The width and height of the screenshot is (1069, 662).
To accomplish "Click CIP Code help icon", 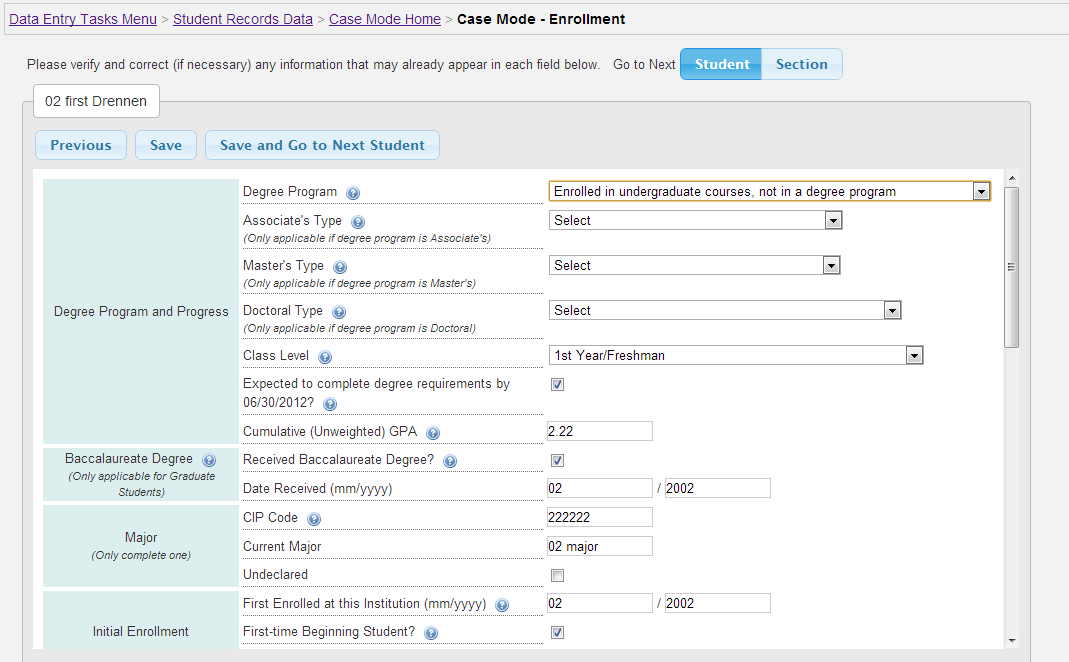I will [x=314, y=519].
